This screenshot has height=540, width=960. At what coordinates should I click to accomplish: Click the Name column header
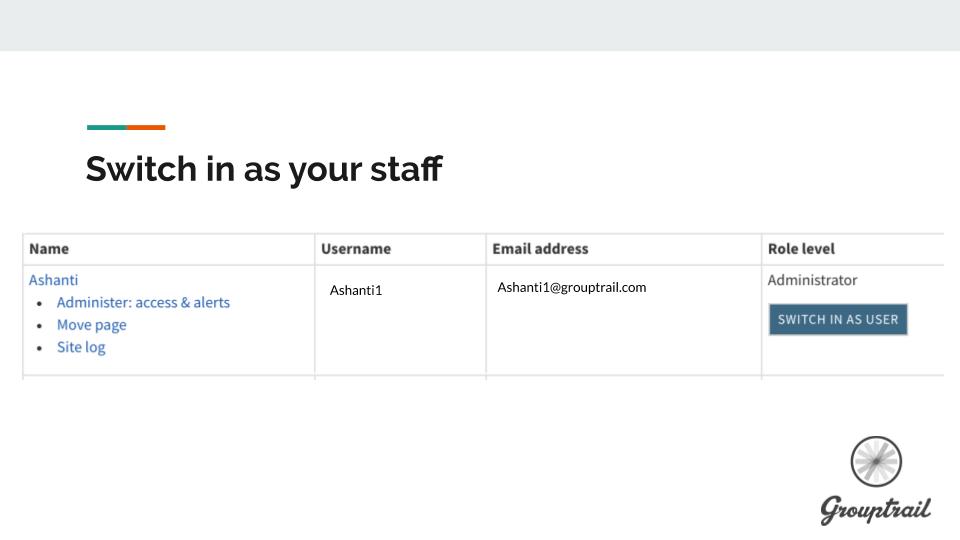tap(49, 249)
